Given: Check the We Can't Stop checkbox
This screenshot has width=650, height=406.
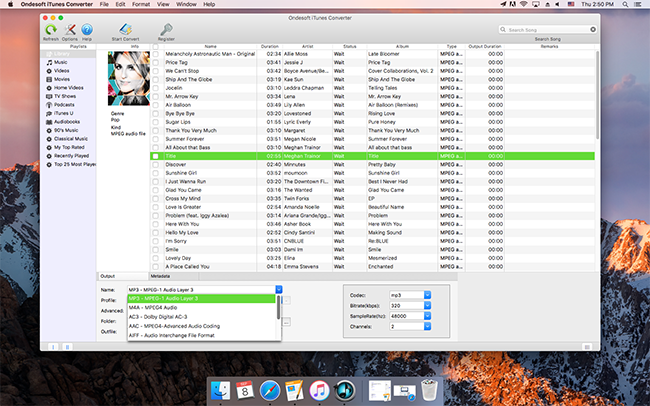Looking at the screenshot, I should coord(155,71).
